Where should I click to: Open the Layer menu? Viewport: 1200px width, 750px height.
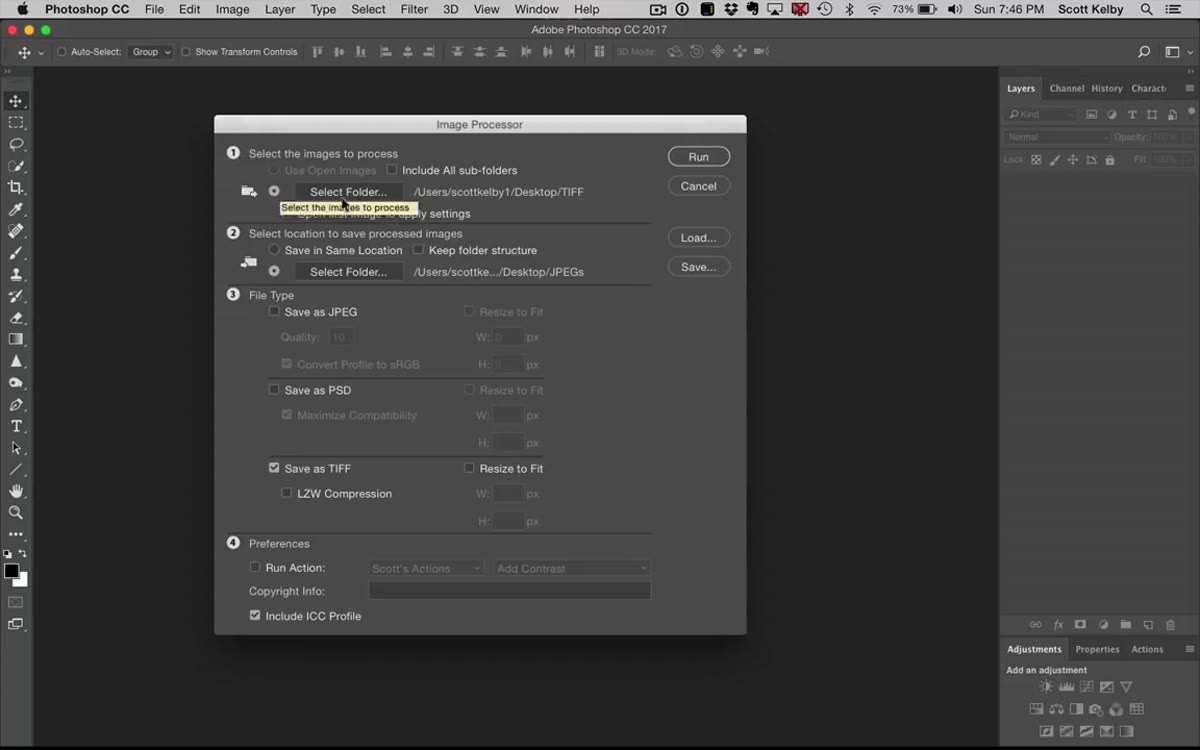pos(280,9)
